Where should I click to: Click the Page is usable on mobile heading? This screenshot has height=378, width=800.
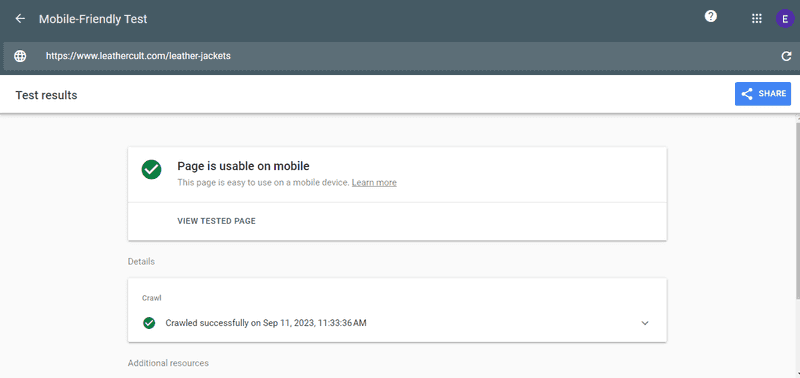coord(243,166)
